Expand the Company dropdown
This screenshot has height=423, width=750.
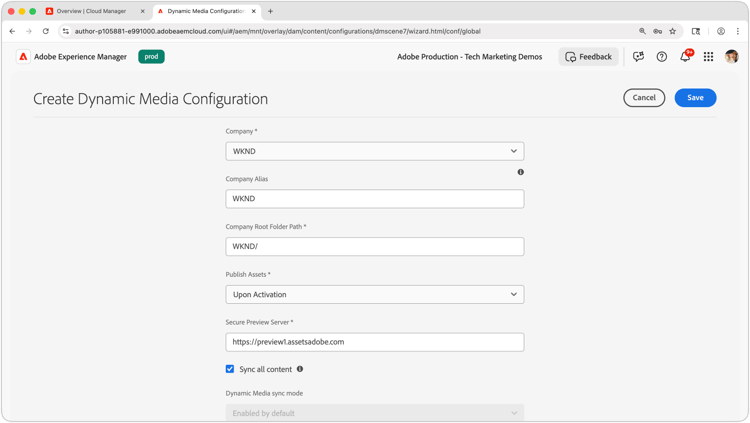coord(374,151)
